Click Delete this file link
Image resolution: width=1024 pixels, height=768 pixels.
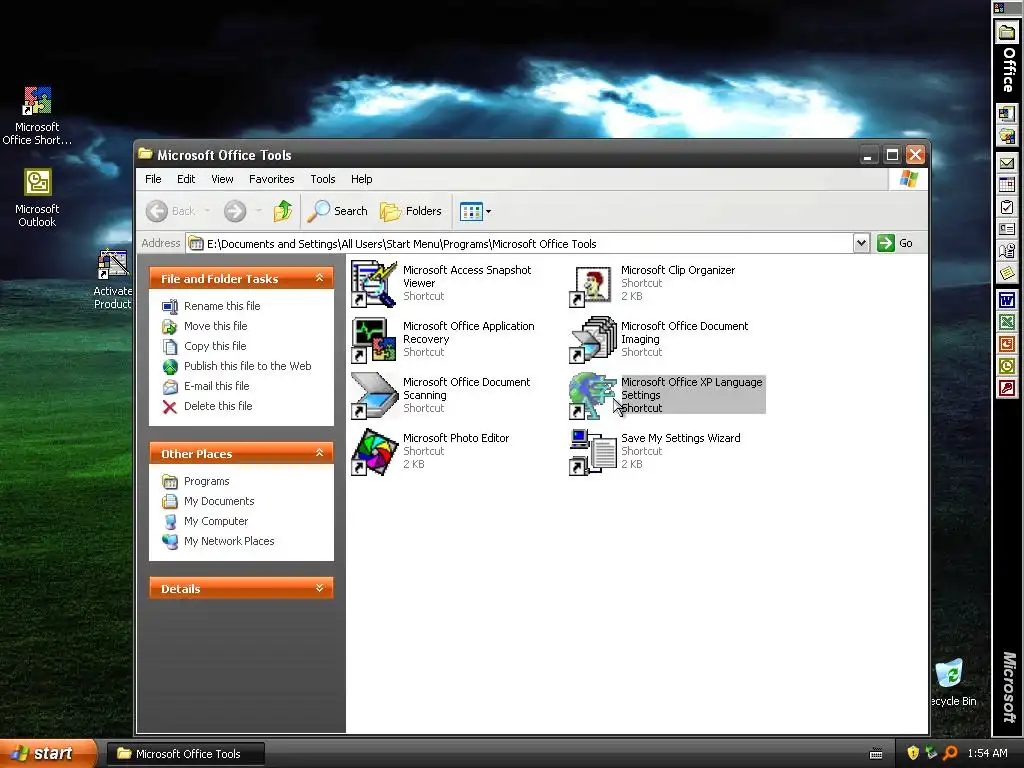(x=218, y=406)
